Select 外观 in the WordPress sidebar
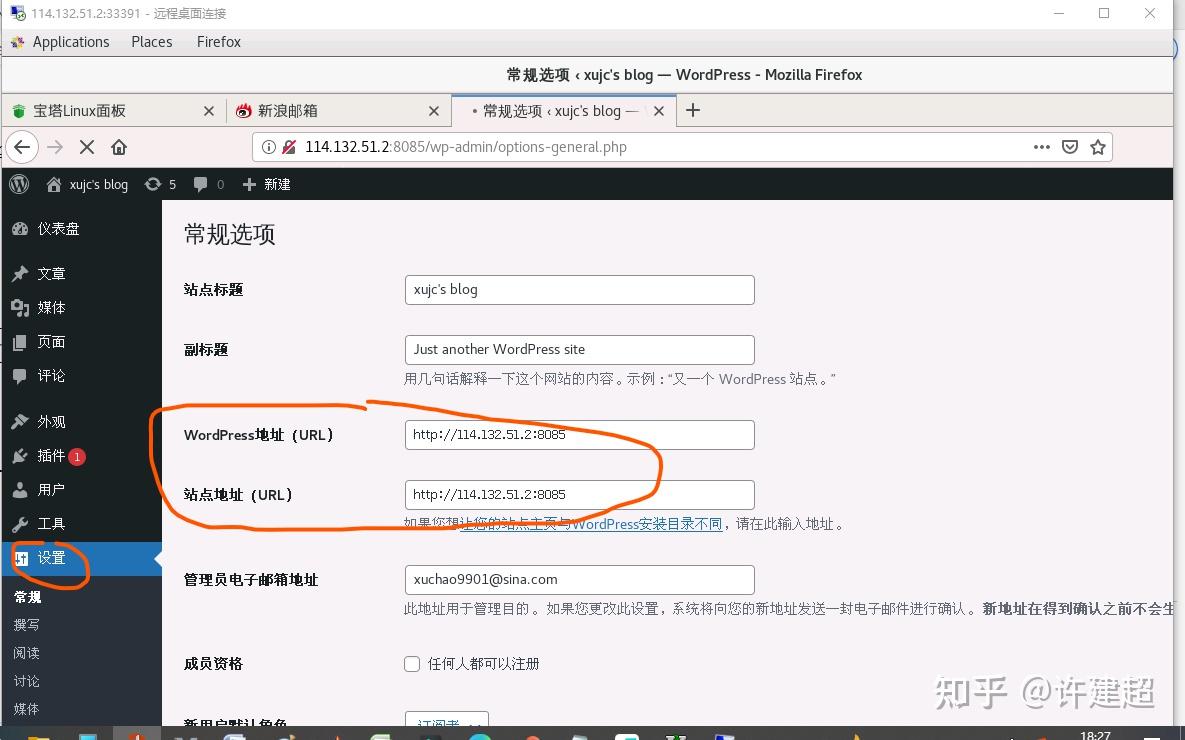Screen dimensions: 1185x740 click(x=47, y=421)
